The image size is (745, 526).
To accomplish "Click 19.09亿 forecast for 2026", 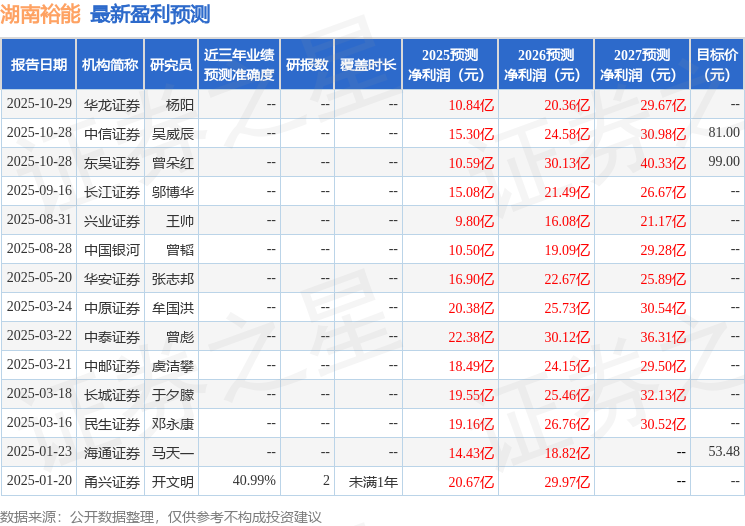I will (567, 250).
